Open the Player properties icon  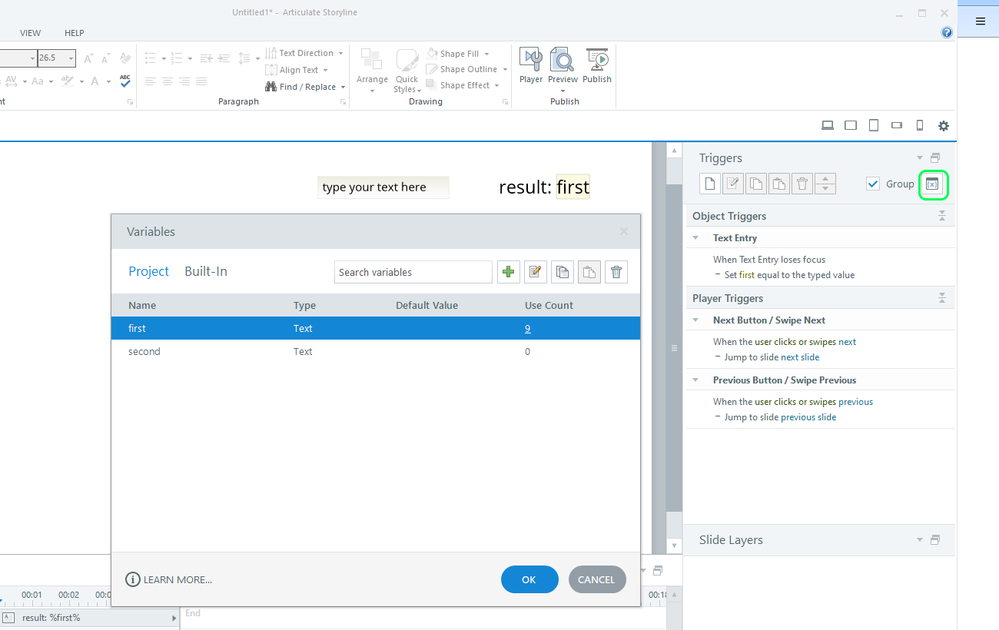(531, 65)
